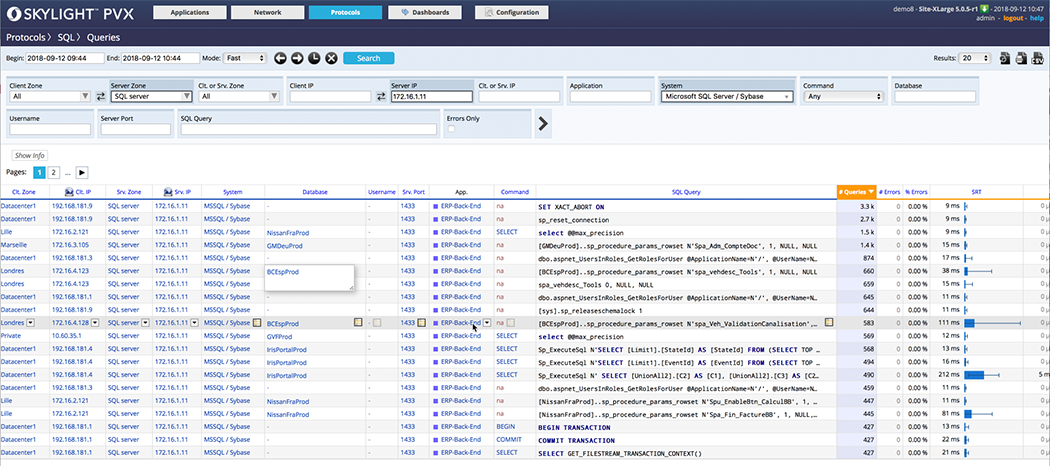This screenshot has width=1050, height=466.
Task: Export results as CSV file
Action: [x=1037, y=59]
